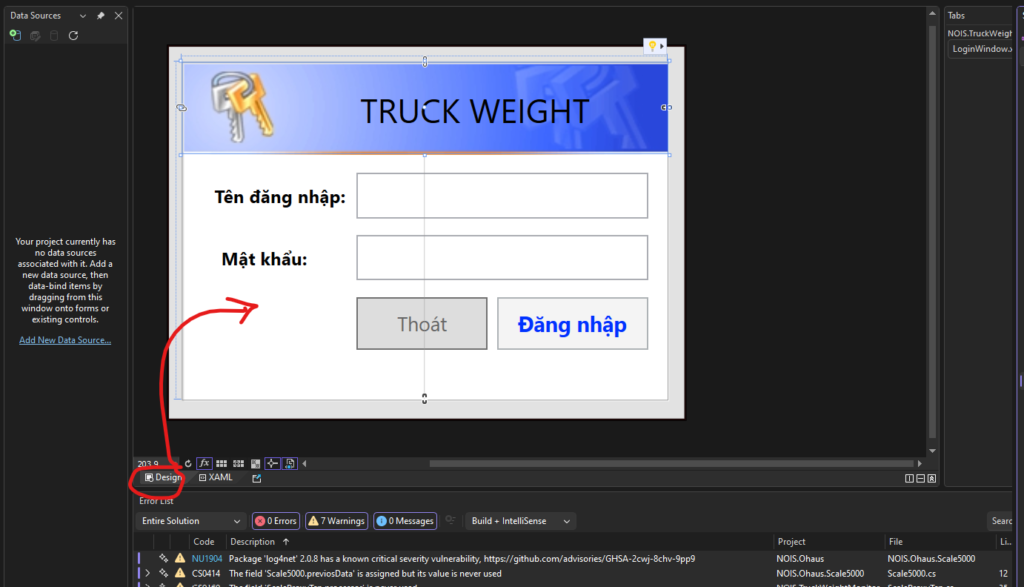
Task: Toggle snapping to snaplines
Action: [x=273, y=464]
